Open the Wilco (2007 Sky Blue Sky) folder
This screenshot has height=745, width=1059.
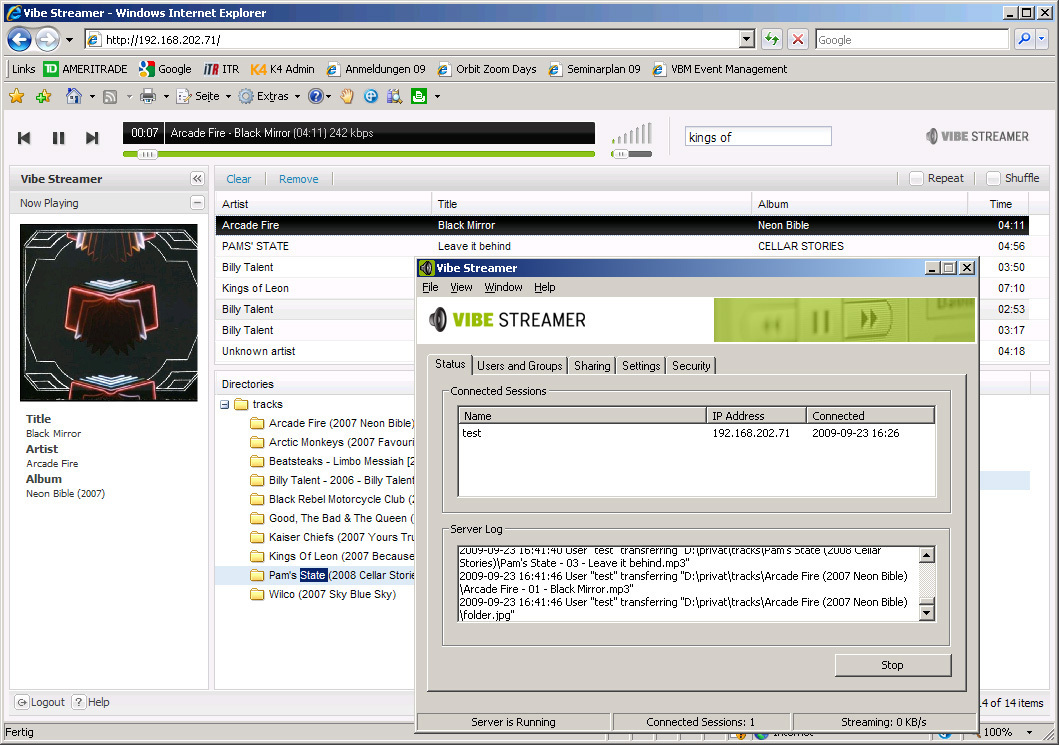coord(323,594)
